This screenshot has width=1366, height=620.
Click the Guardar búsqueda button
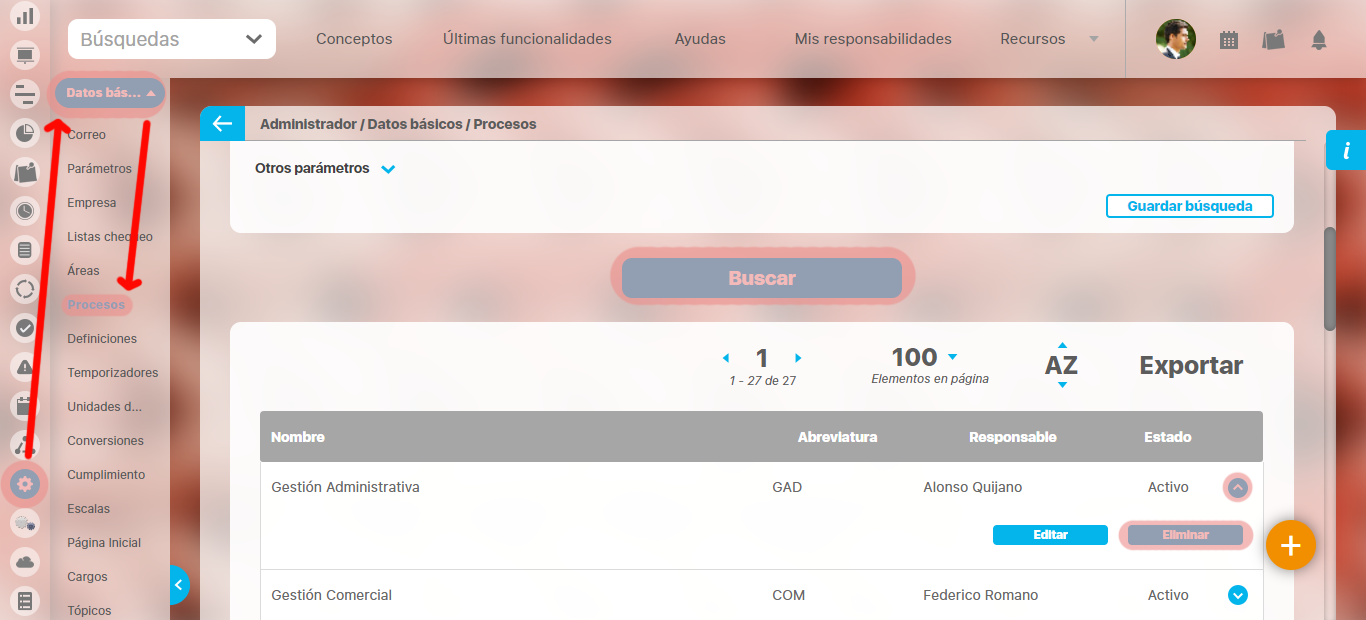(1189, 206)
